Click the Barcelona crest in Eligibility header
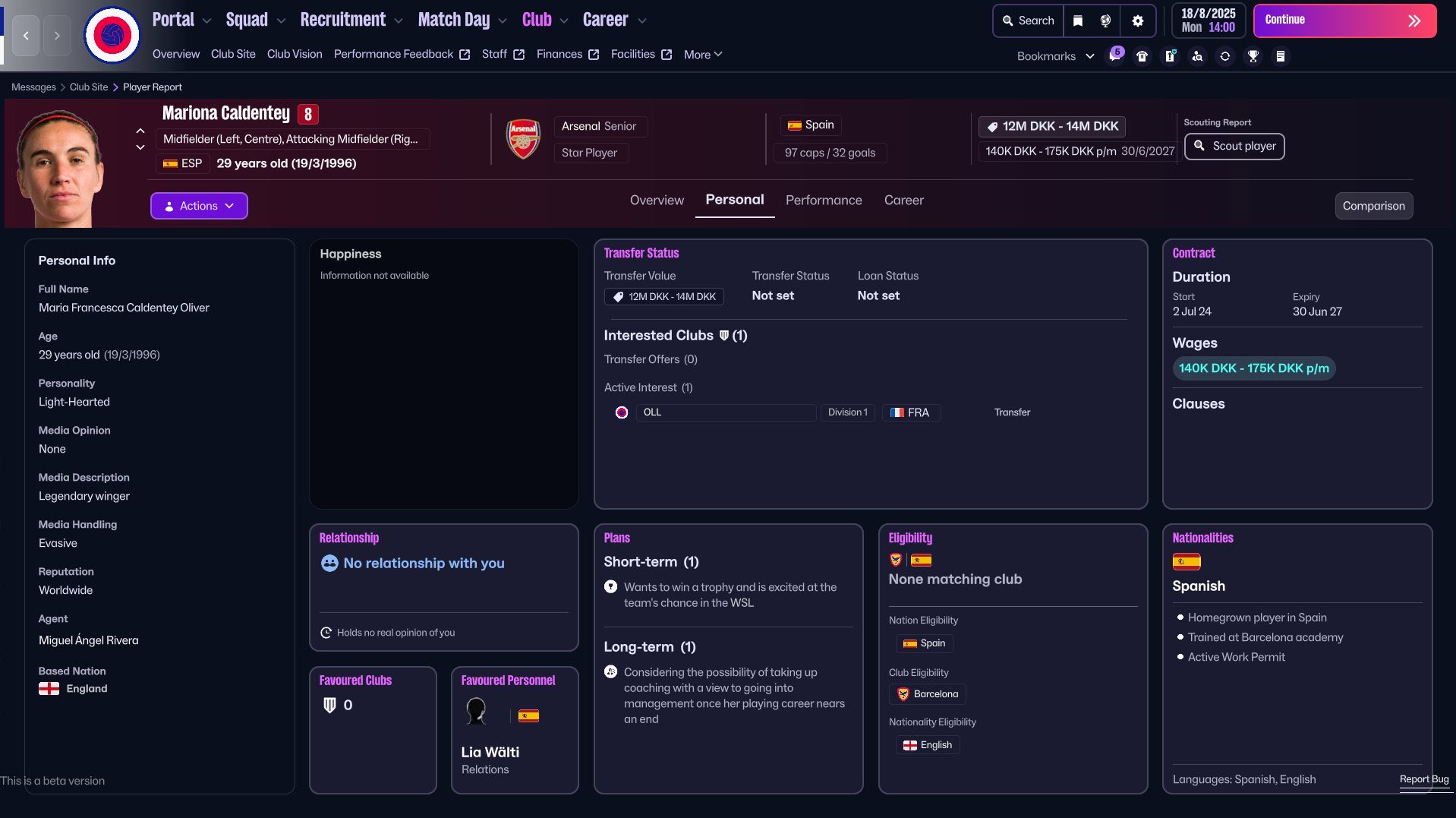Screen dimensions: 1456x818 tap(896, 561)
